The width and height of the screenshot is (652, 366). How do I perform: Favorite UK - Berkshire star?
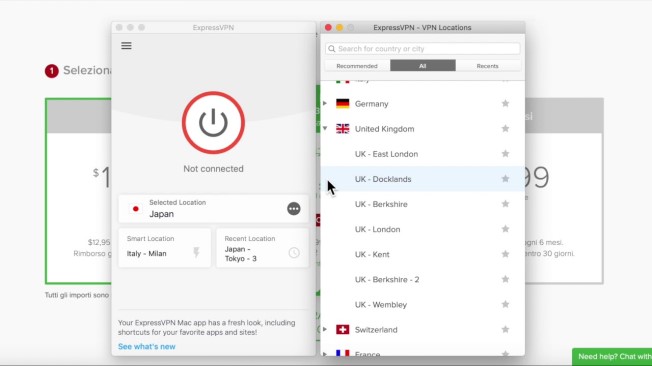coord(505,204)
